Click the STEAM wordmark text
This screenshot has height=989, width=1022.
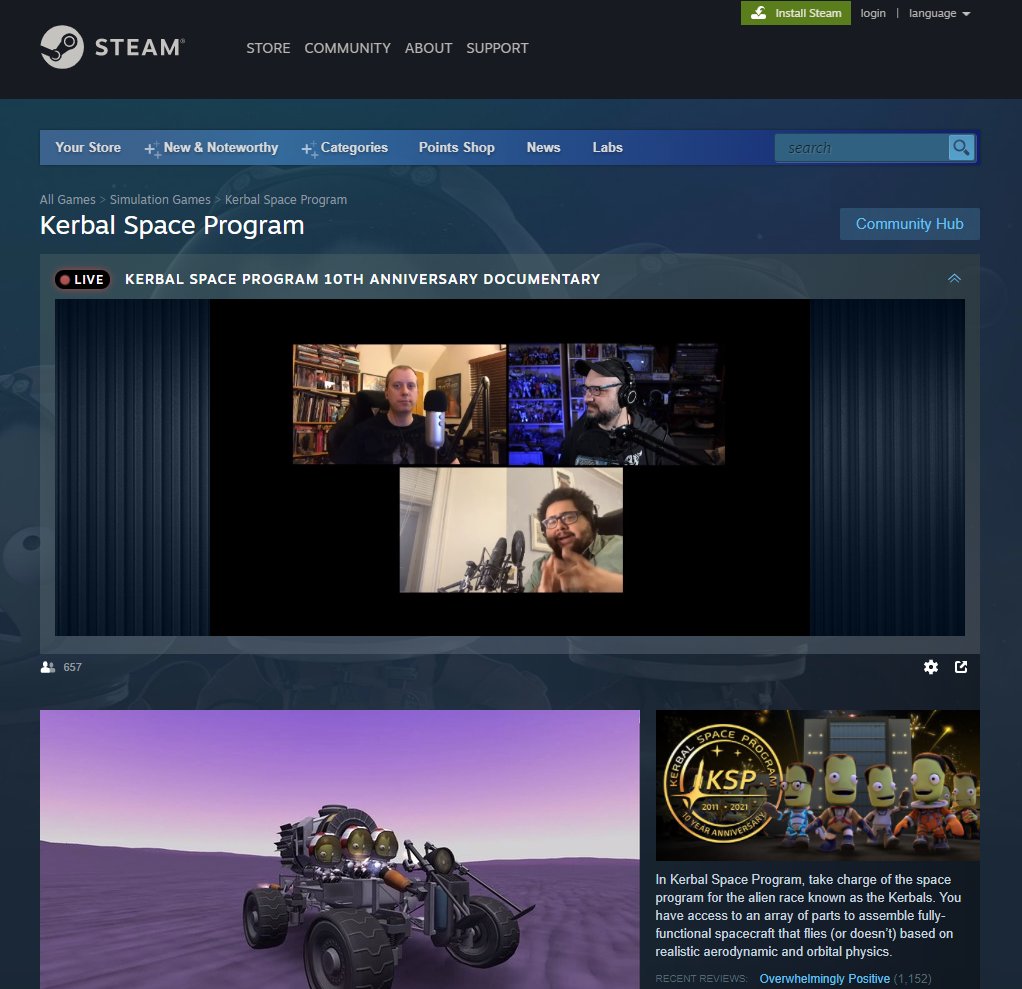pos(139,47)
